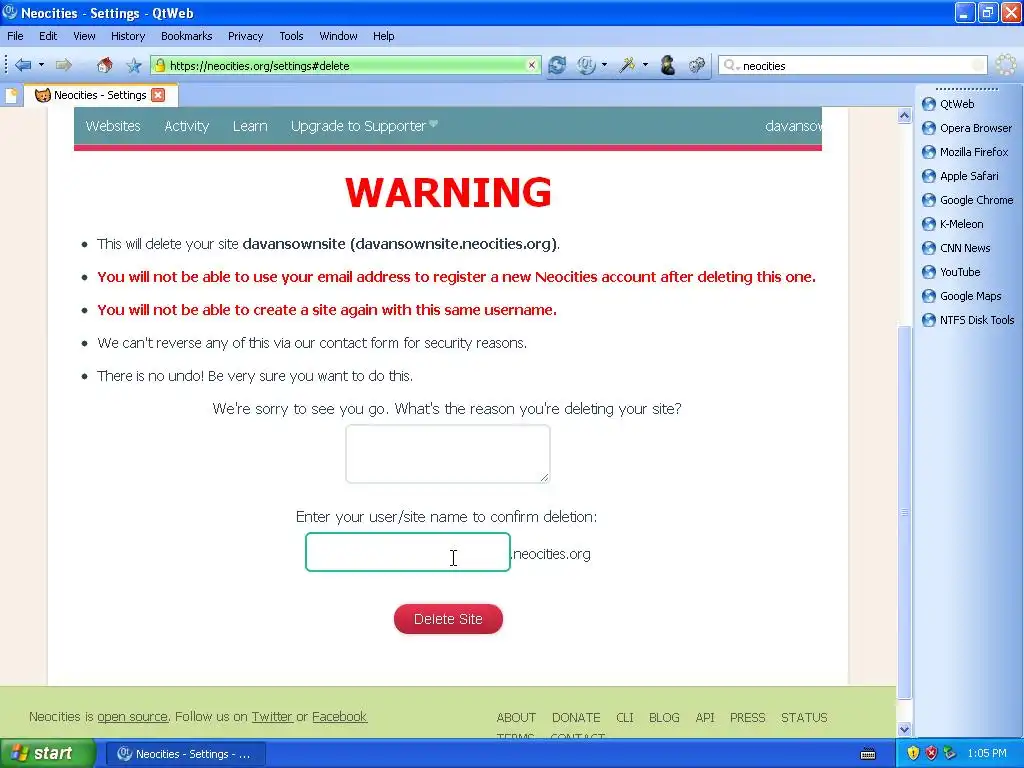
Task: Click the on-screen keyboard taskbar icon
Action: pos(868,754)
